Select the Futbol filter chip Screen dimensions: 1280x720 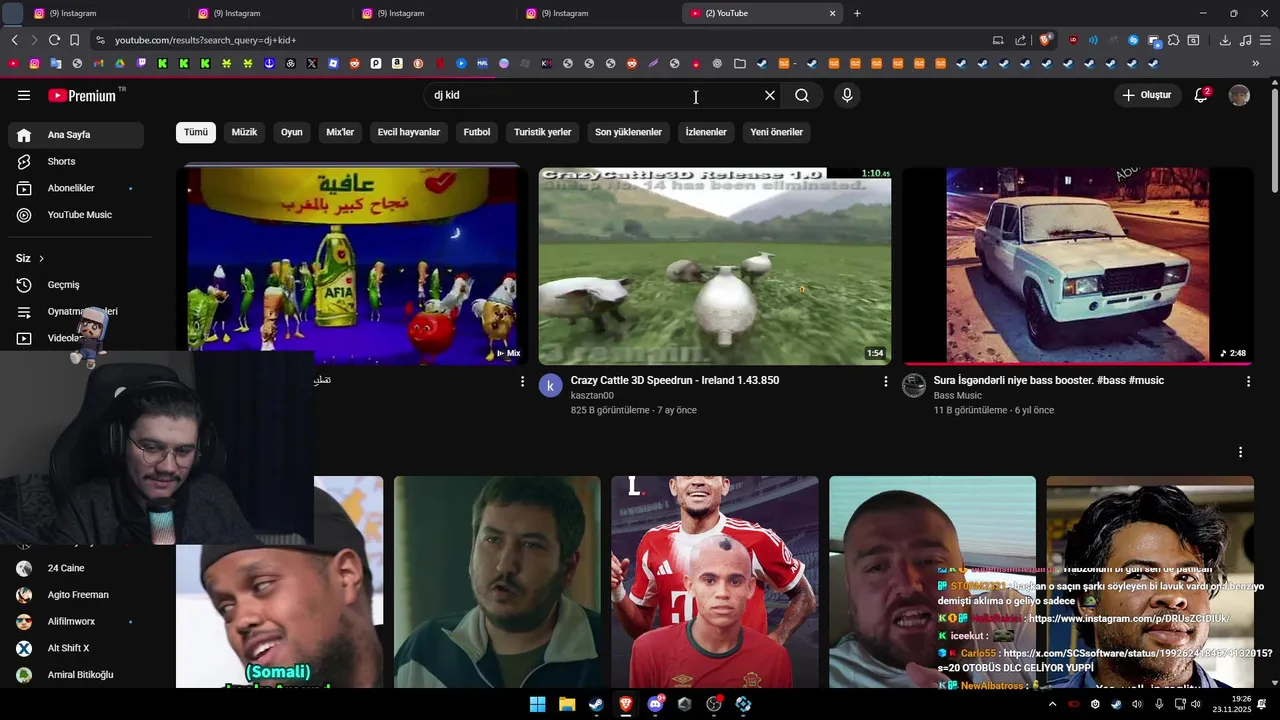(477, 132)
